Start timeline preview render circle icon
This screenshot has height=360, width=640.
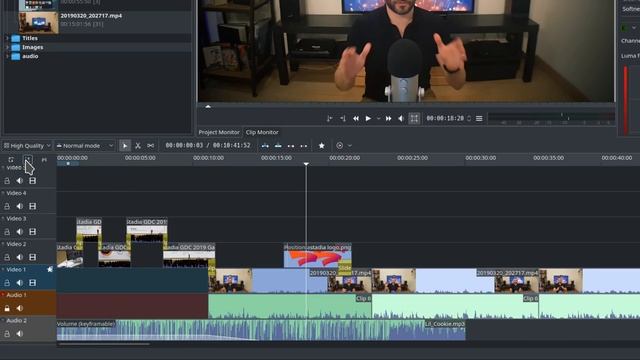point(340,145)
